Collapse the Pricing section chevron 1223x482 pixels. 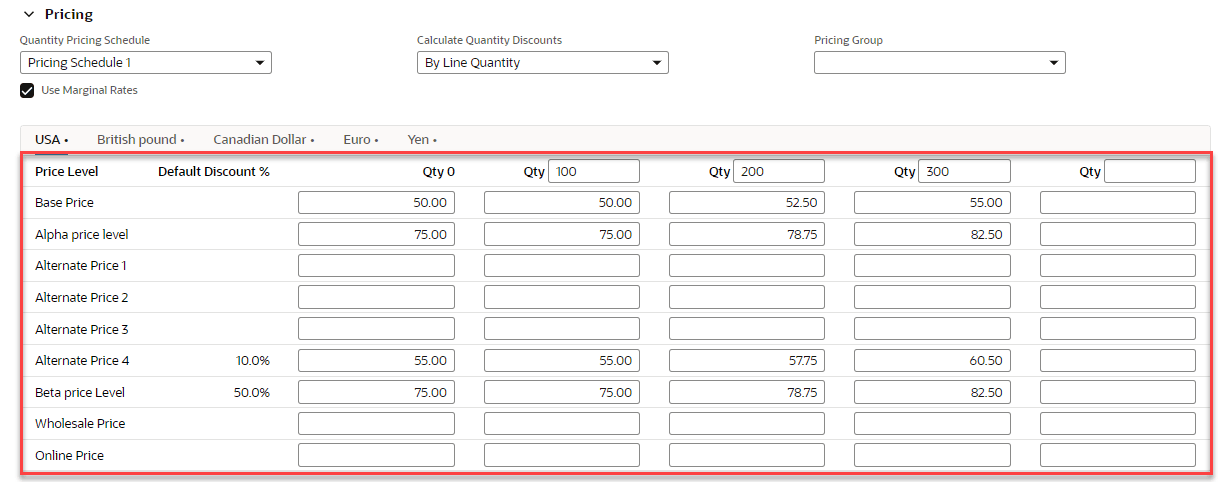27,15
